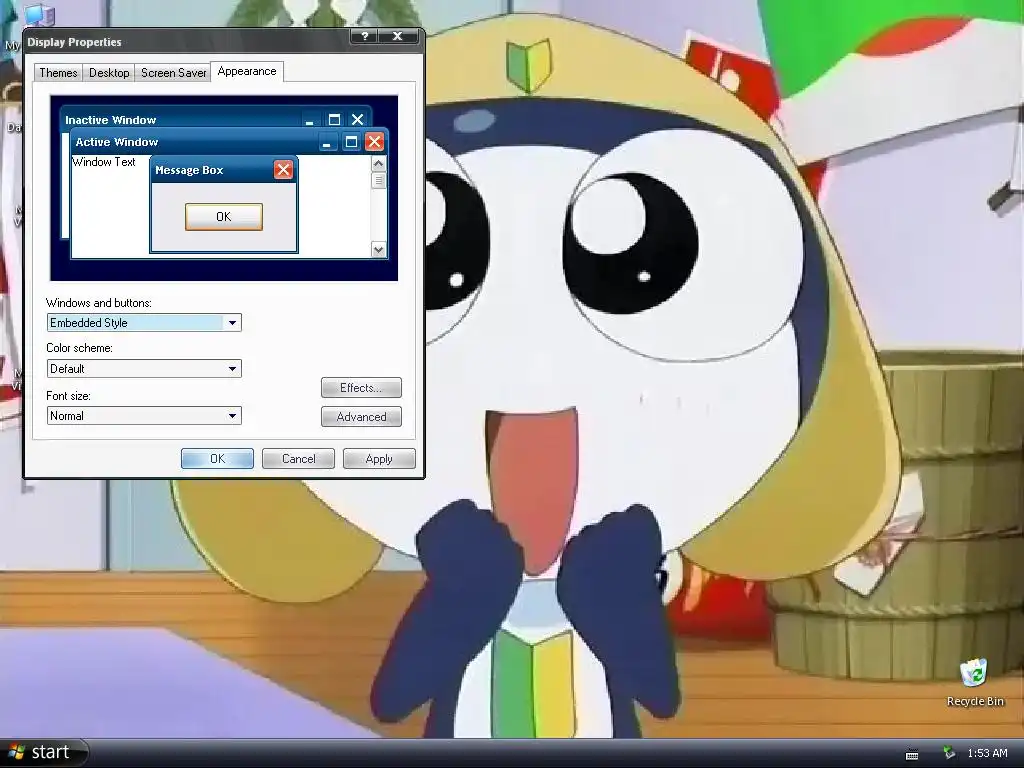This screenshot has height=768, width=1024.
Task: Close the Display Properties dialog
Action: pos(398,37)
